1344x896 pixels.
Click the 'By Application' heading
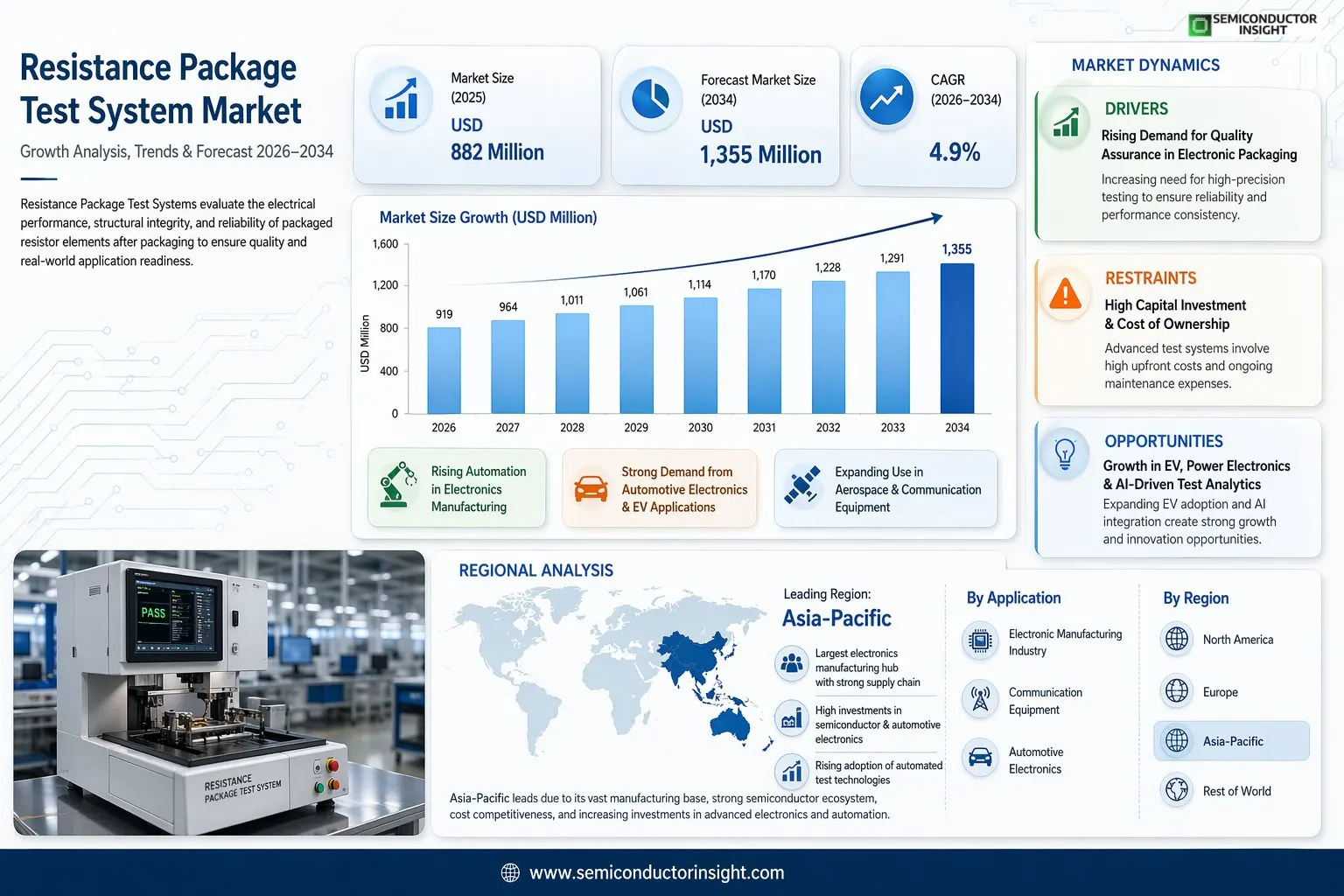1013,598
